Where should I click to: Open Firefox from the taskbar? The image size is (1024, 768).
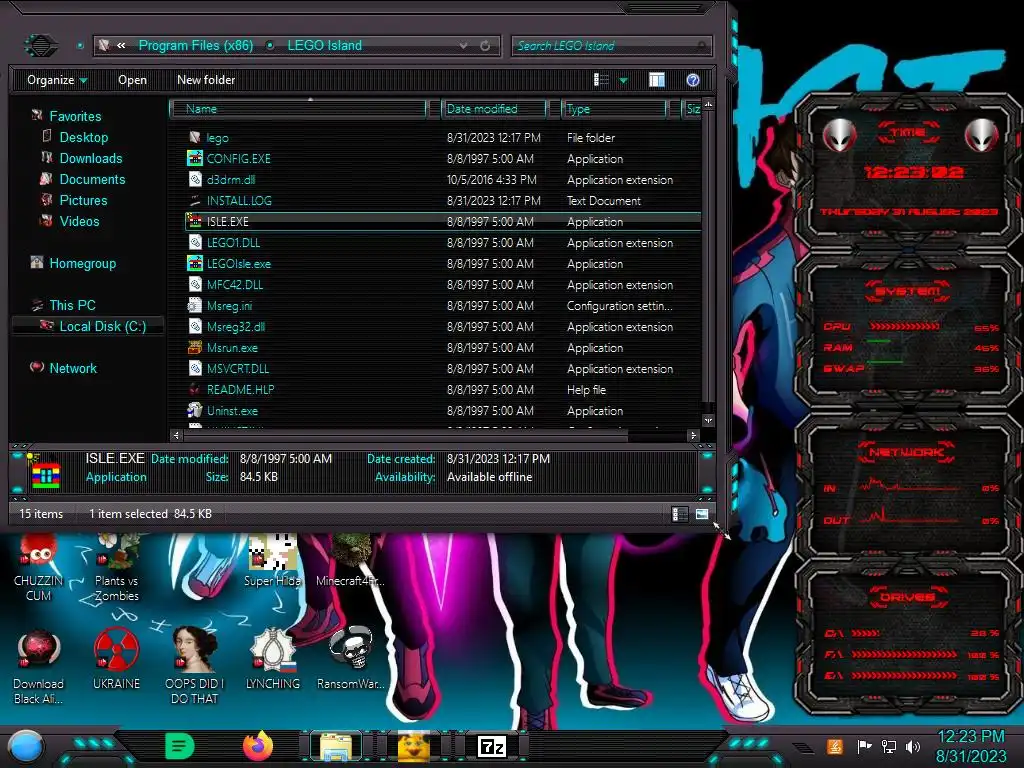point(257,746)
